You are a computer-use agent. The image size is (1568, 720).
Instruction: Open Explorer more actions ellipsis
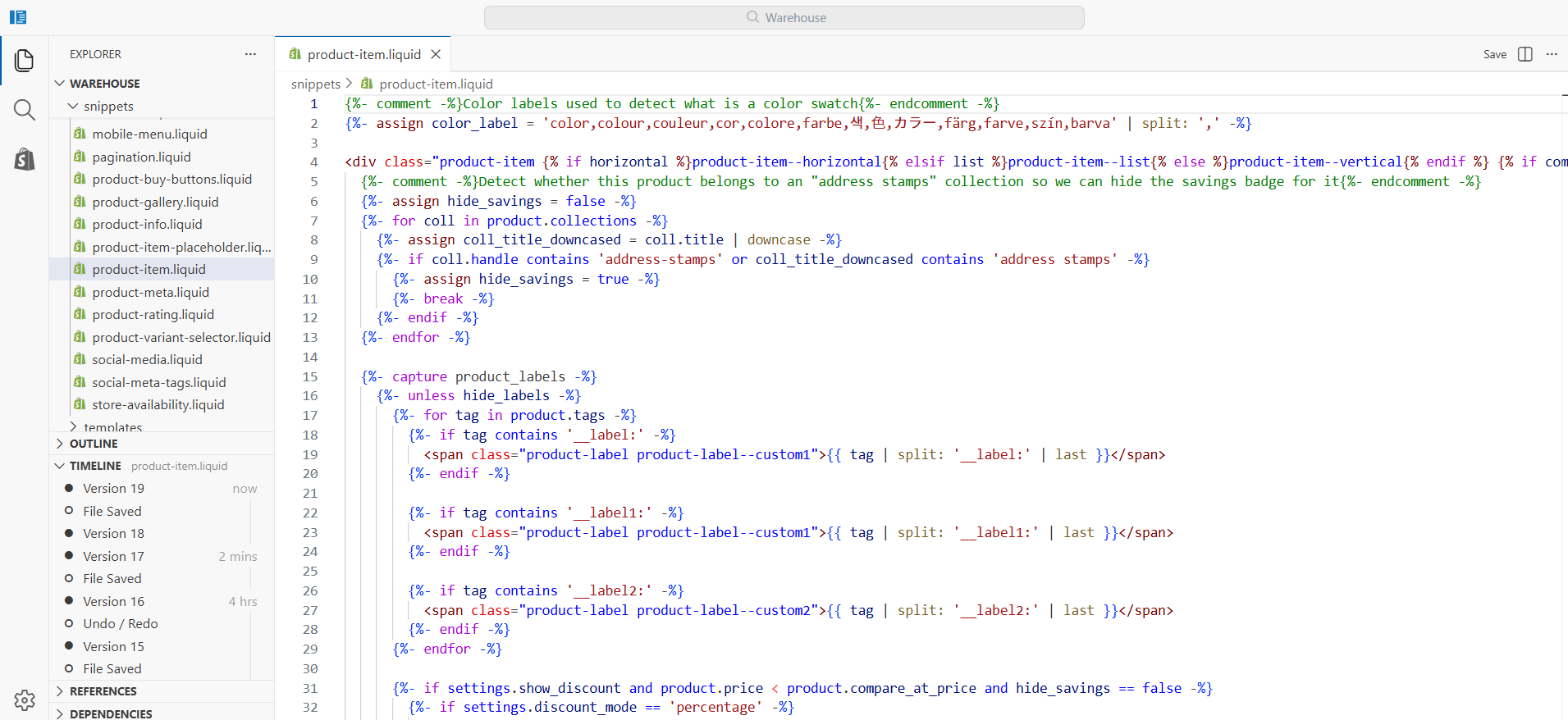250,54
